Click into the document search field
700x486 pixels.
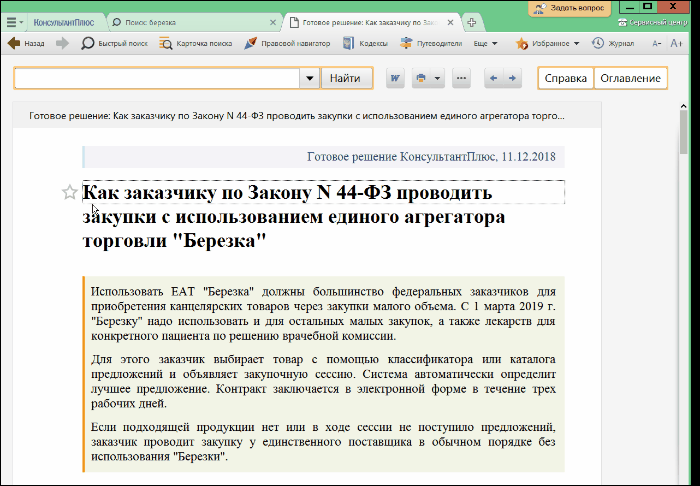click(x=157, y=78)
